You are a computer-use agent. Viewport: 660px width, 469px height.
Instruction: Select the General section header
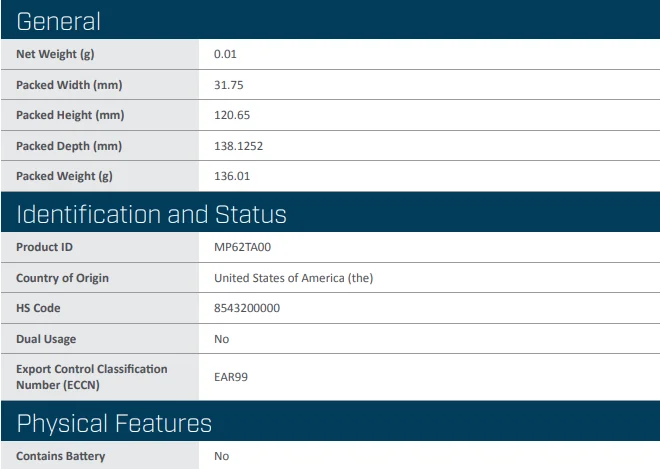point(59,21)
